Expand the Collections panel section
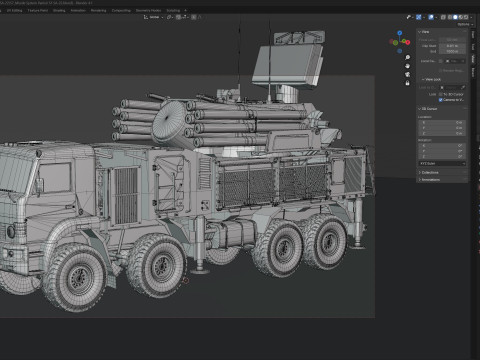 tap(429, 172)
